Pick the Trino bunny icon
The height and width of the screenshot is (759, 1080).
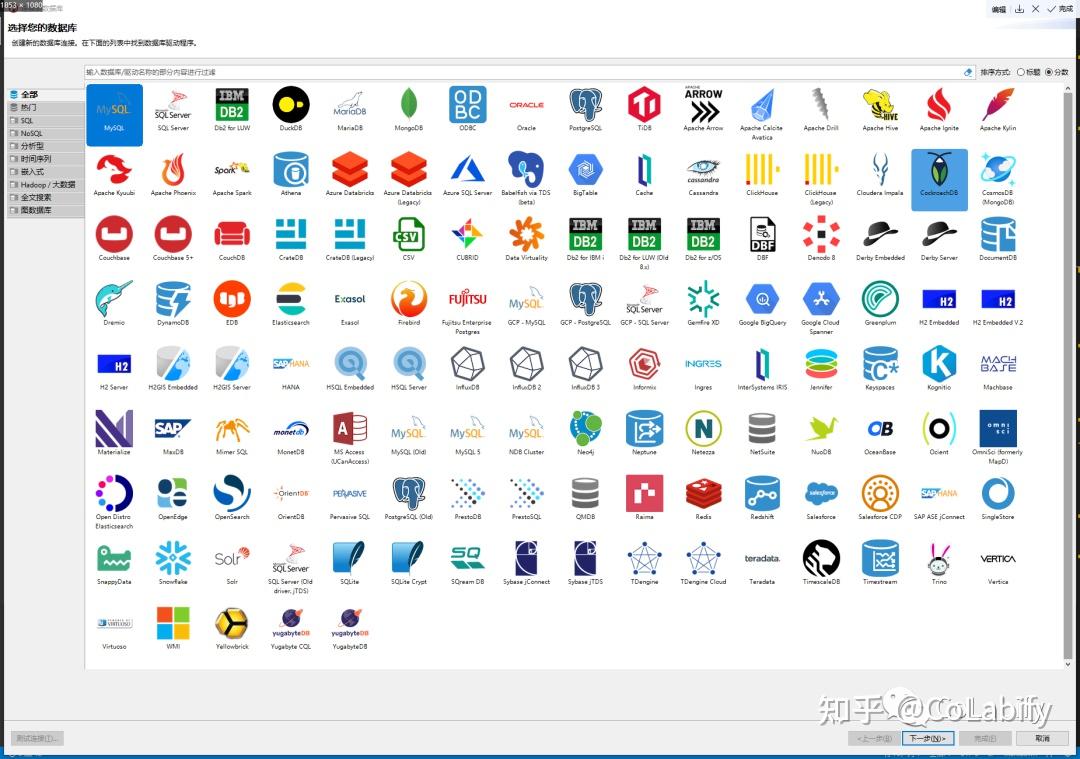coord(939,559)
